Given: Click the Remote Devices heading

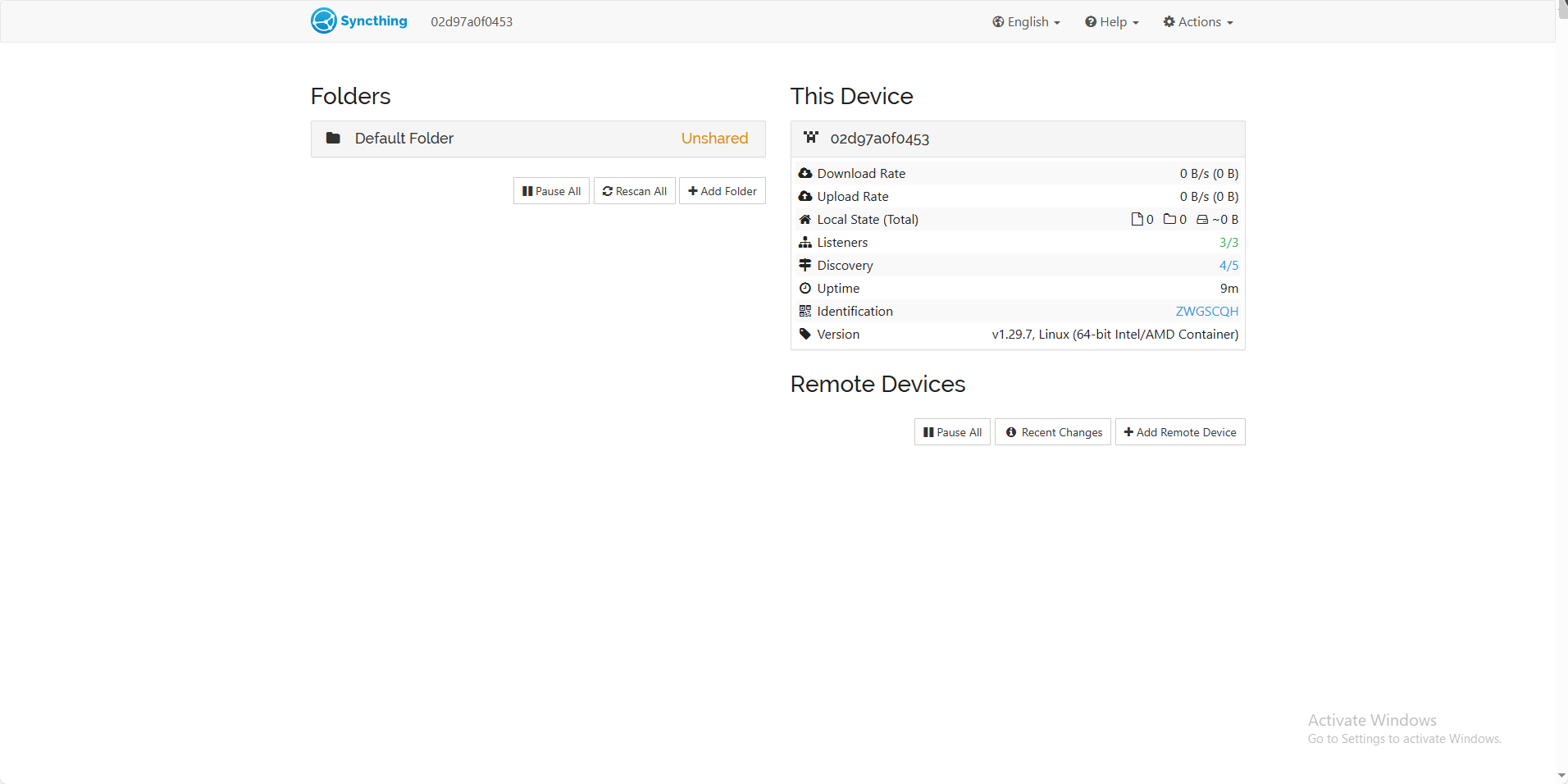Looking at the screenshot, I should [877, 384].
